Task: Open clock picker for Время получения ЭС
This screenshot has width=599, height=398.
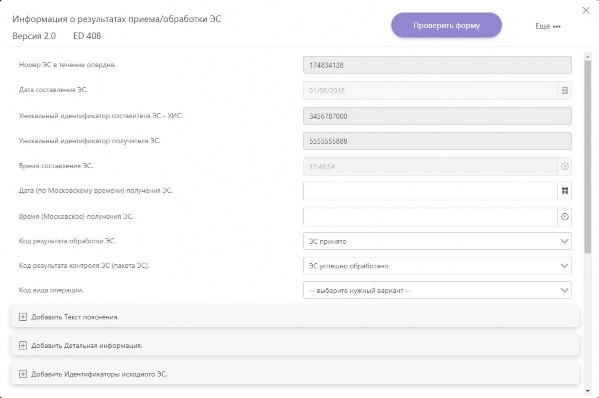Action: tap(565, 217)
